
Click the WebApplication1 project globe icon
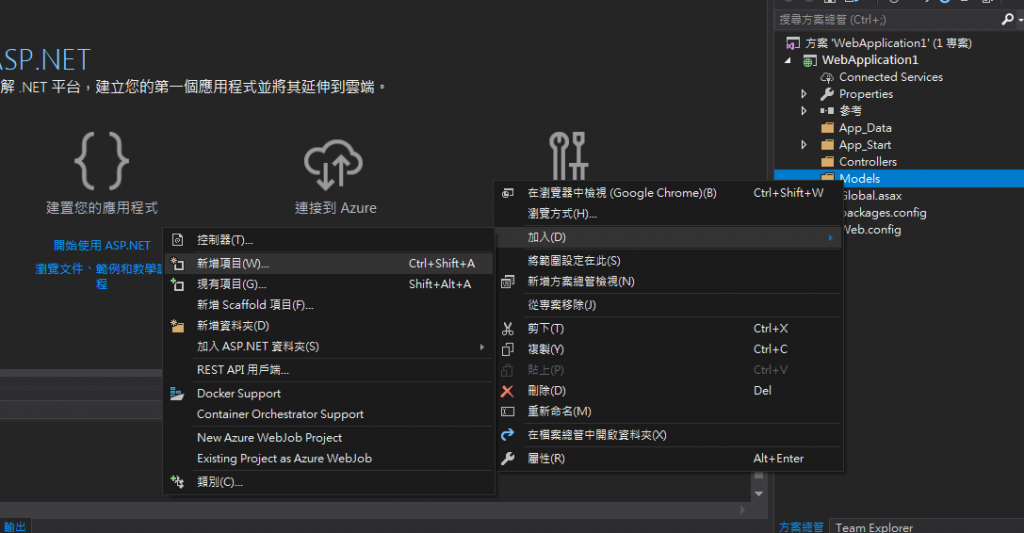coord(810,60)
